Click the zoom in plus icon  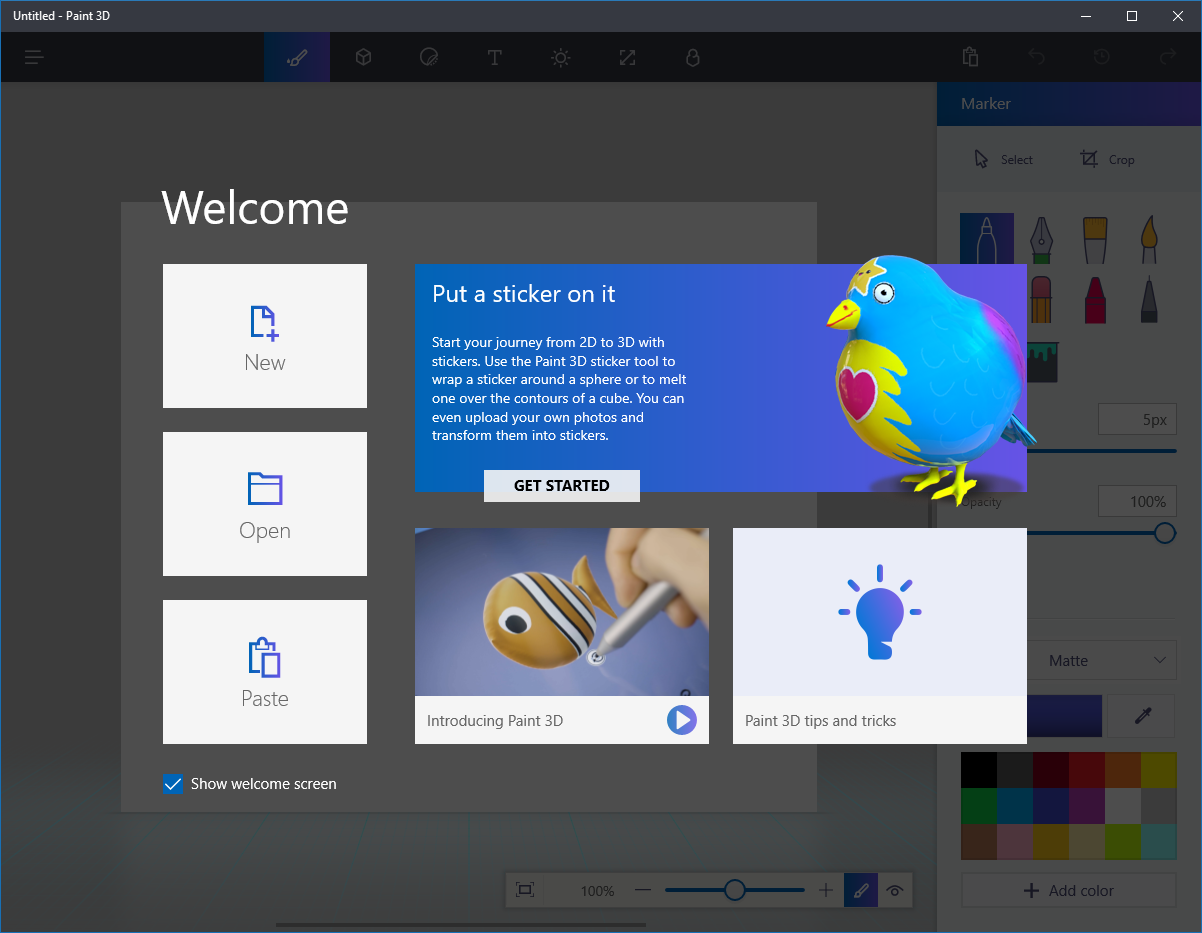coord(826,890)
